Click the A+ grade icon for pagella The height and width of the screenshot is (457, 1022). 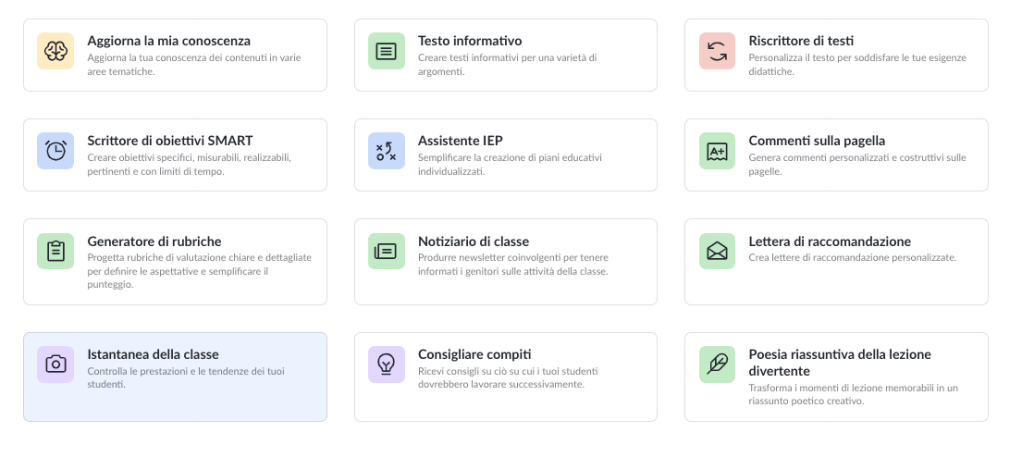coord(717,151)
